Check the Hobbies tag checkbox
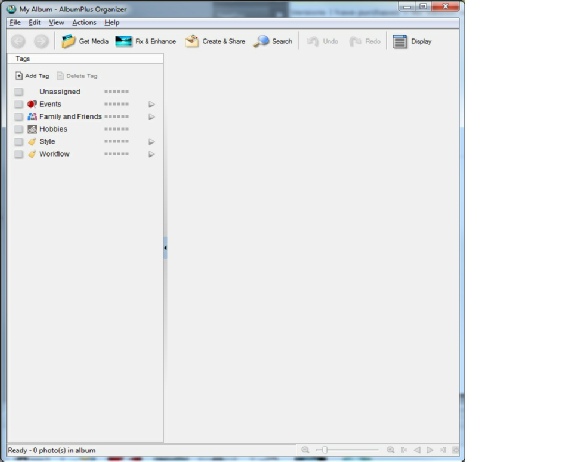This screenshot has width=584, height=462. coord(19,129)
